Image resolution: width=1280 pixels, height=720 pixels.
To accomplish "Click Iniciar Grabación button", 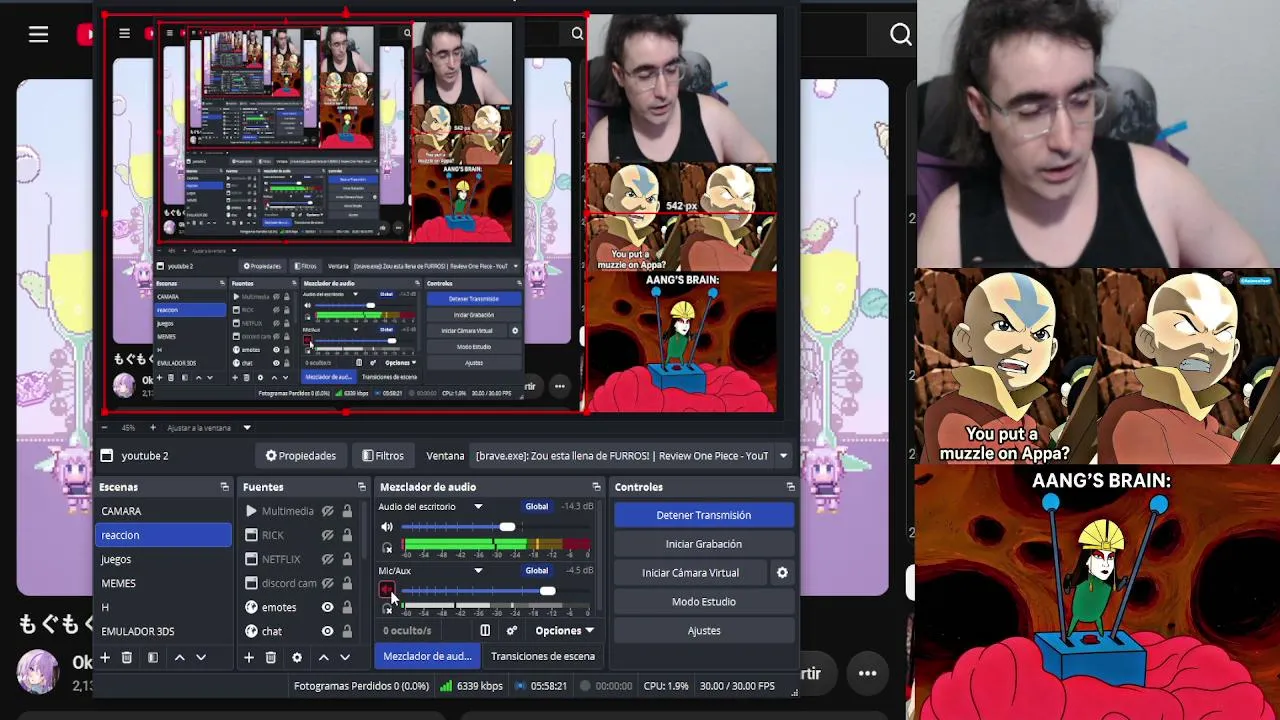I will [704, 544].
